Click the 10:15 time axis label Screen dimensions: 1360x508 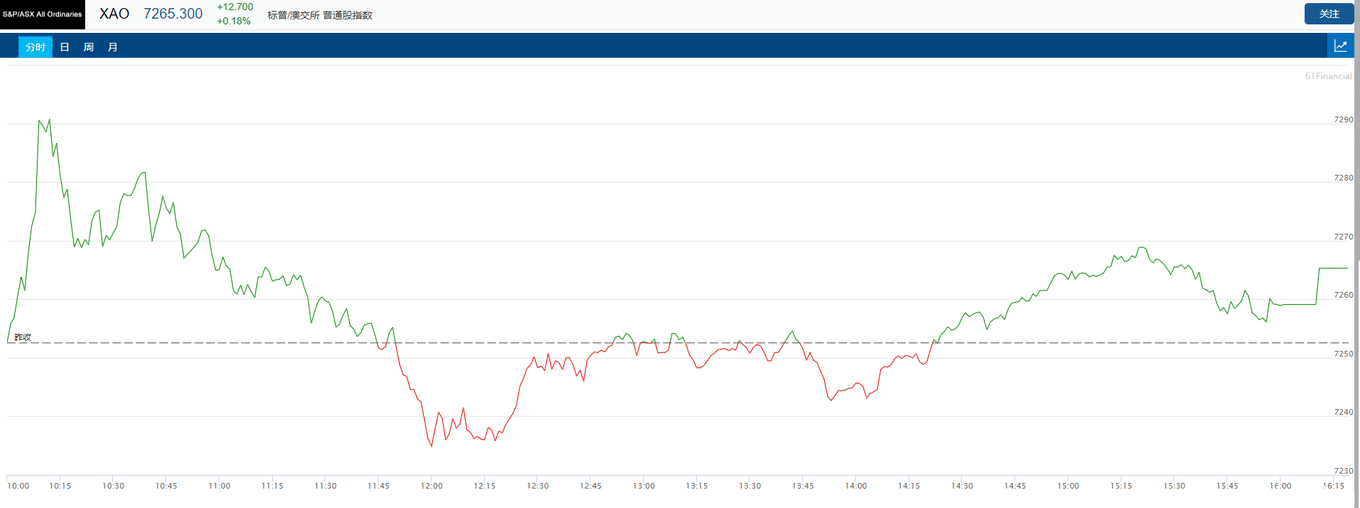pos(60,486)
